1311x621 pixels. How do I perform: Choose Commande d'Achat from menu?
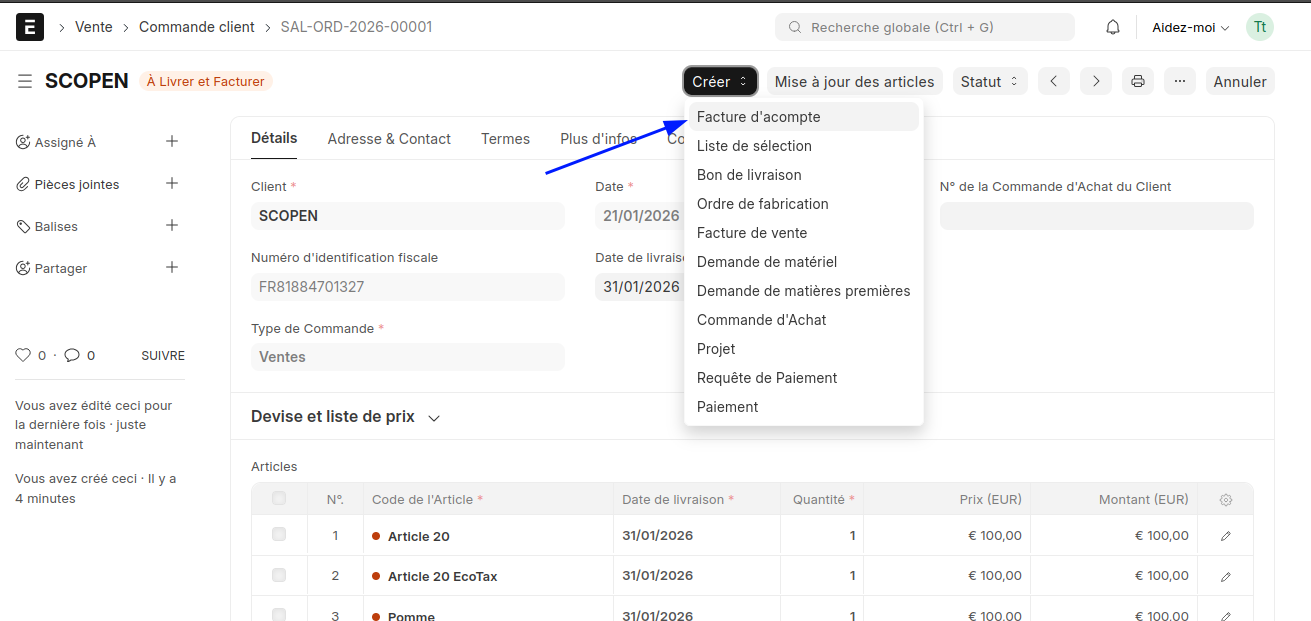tap(804, 320)
